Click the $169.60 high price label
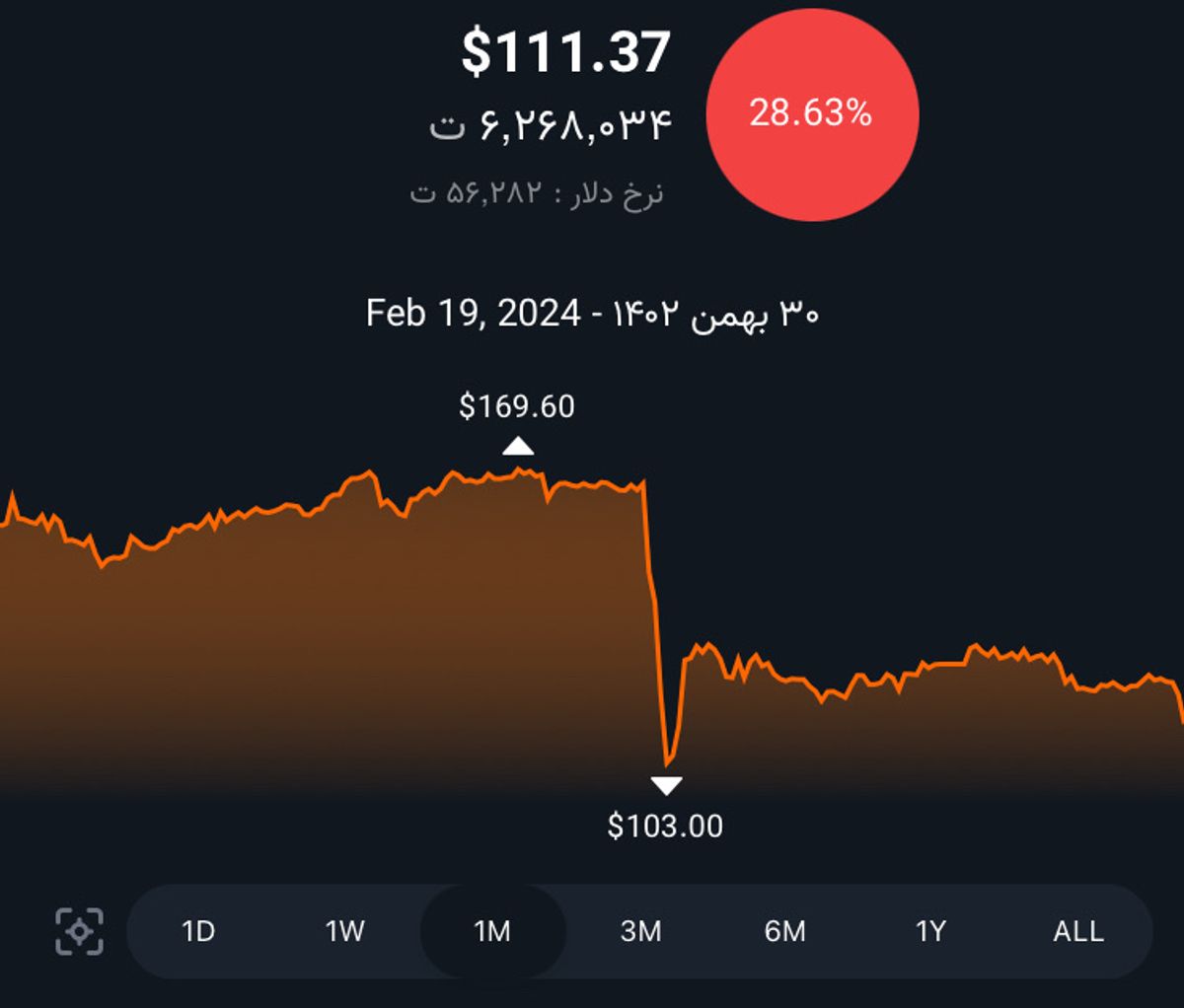 coord(517,406)
